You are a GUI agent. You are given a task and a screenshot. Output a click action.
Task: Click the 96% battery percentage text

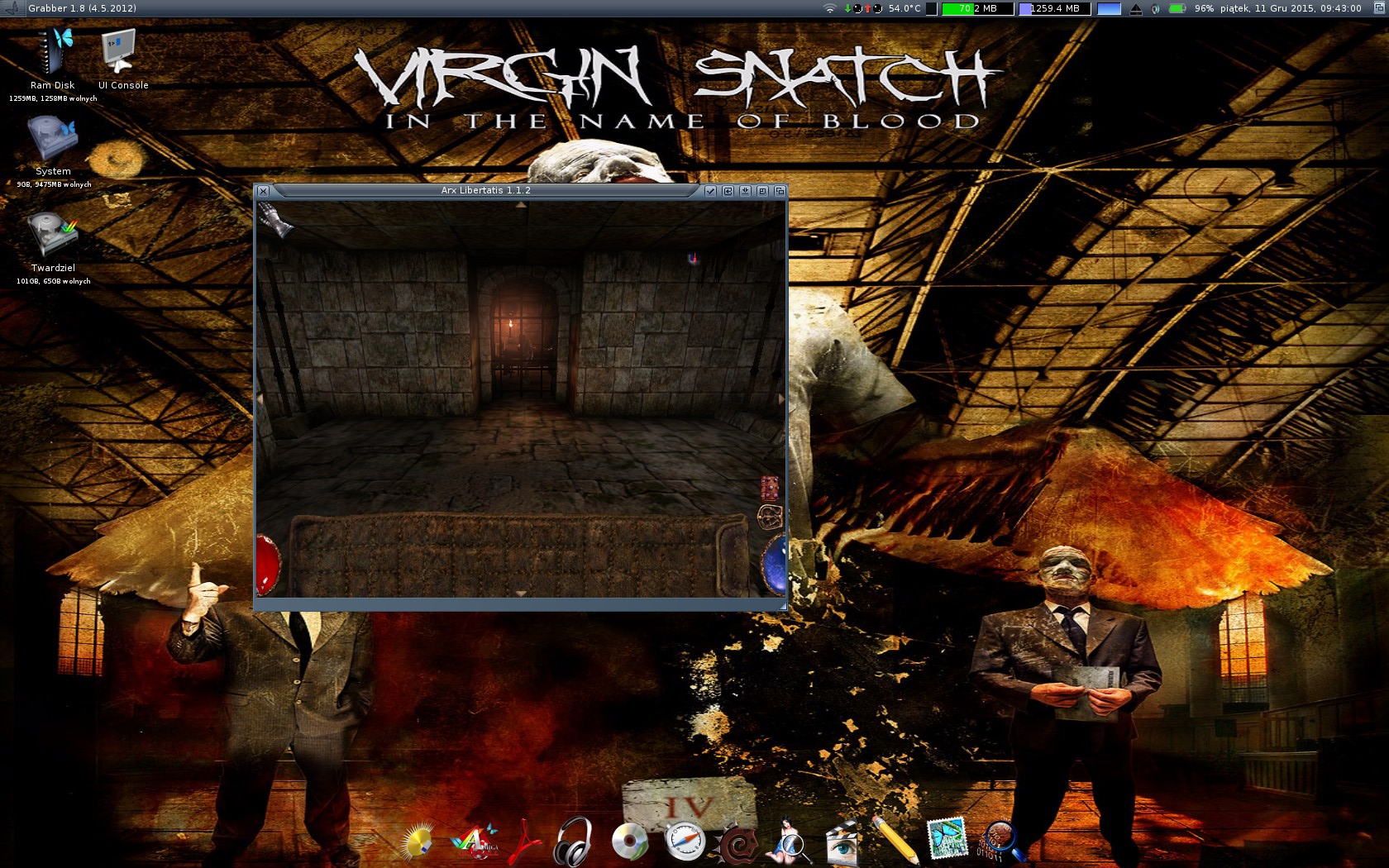(1204, 8)
